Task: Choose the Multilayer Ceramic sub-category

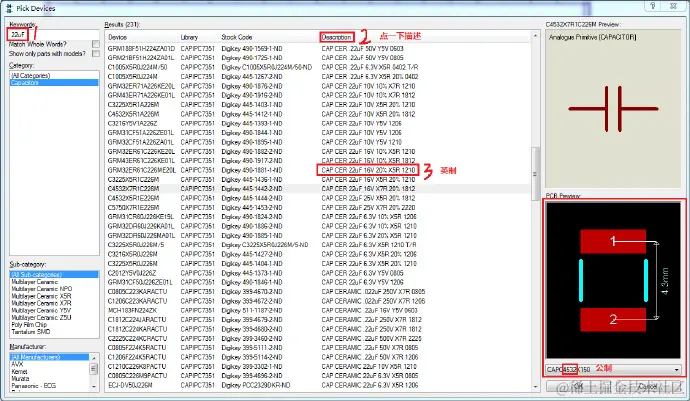Action: (x=35, y=282)
